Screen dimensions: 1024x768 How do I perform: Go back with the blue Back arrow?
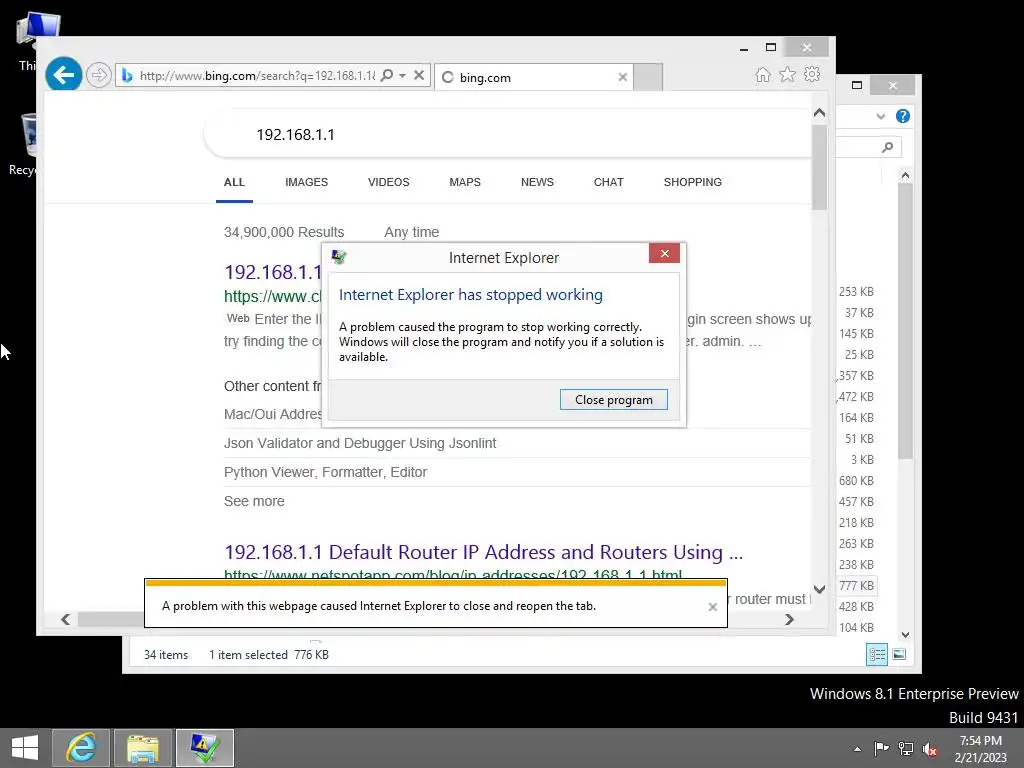tap(63, 75)
